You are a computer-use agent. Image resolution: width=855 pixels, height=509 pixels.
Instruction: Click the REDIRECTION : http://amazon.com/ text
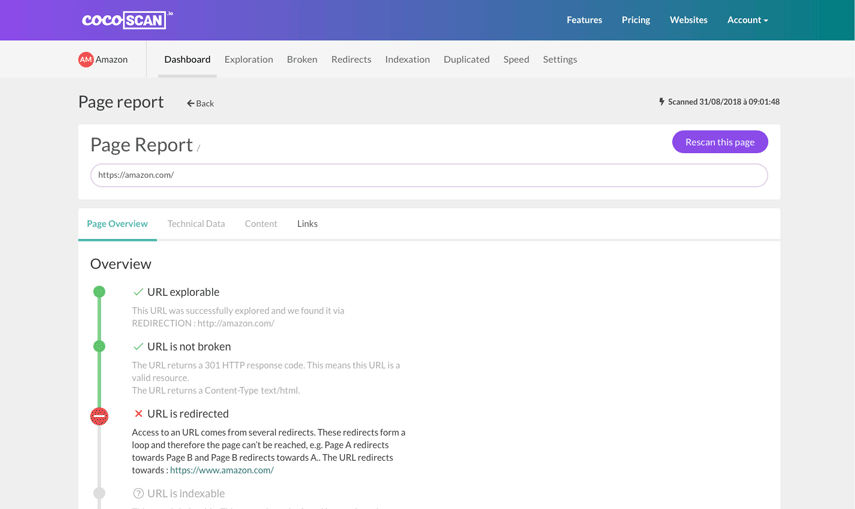pyautogui.click(x=203, y=323)
